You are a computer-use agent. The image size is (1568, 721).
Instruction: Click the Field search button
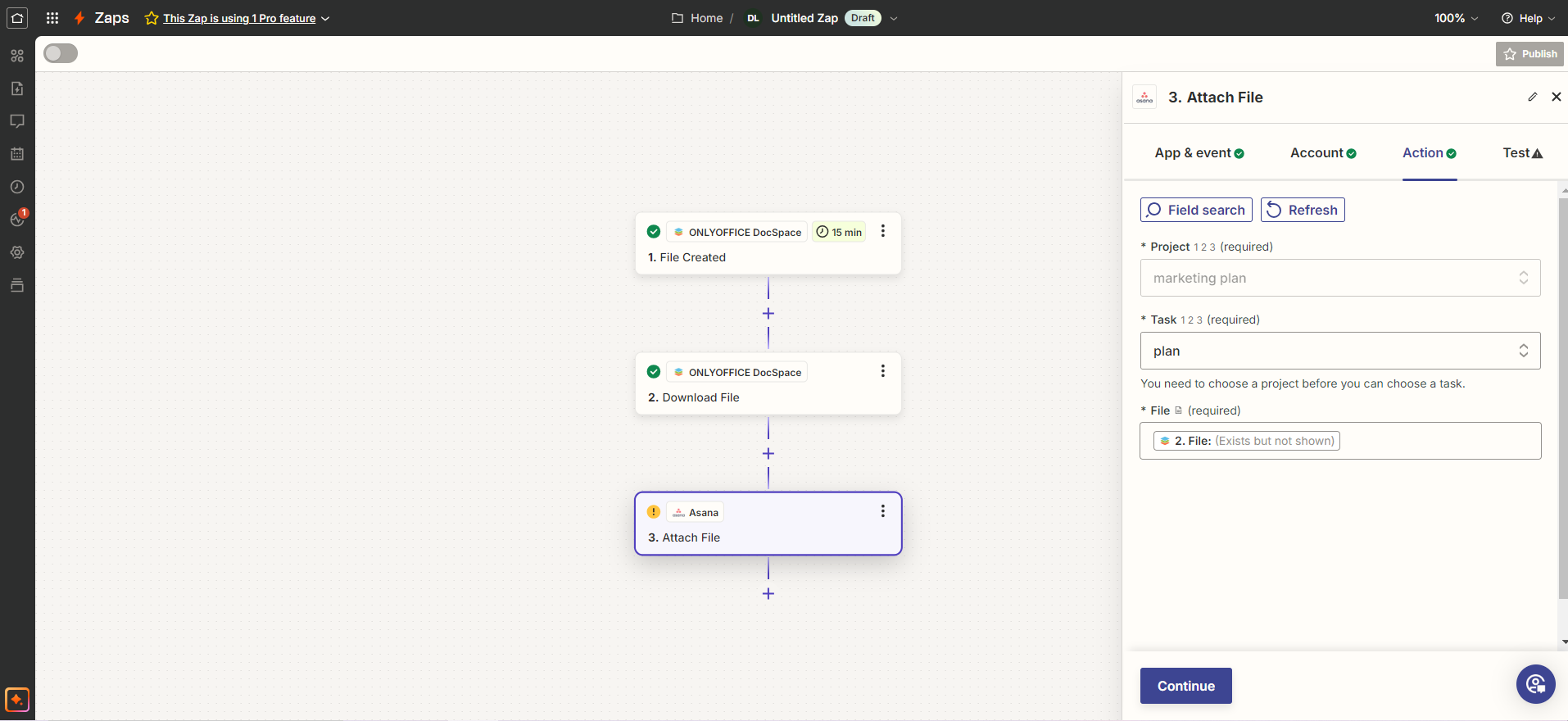click(1196, 210)
